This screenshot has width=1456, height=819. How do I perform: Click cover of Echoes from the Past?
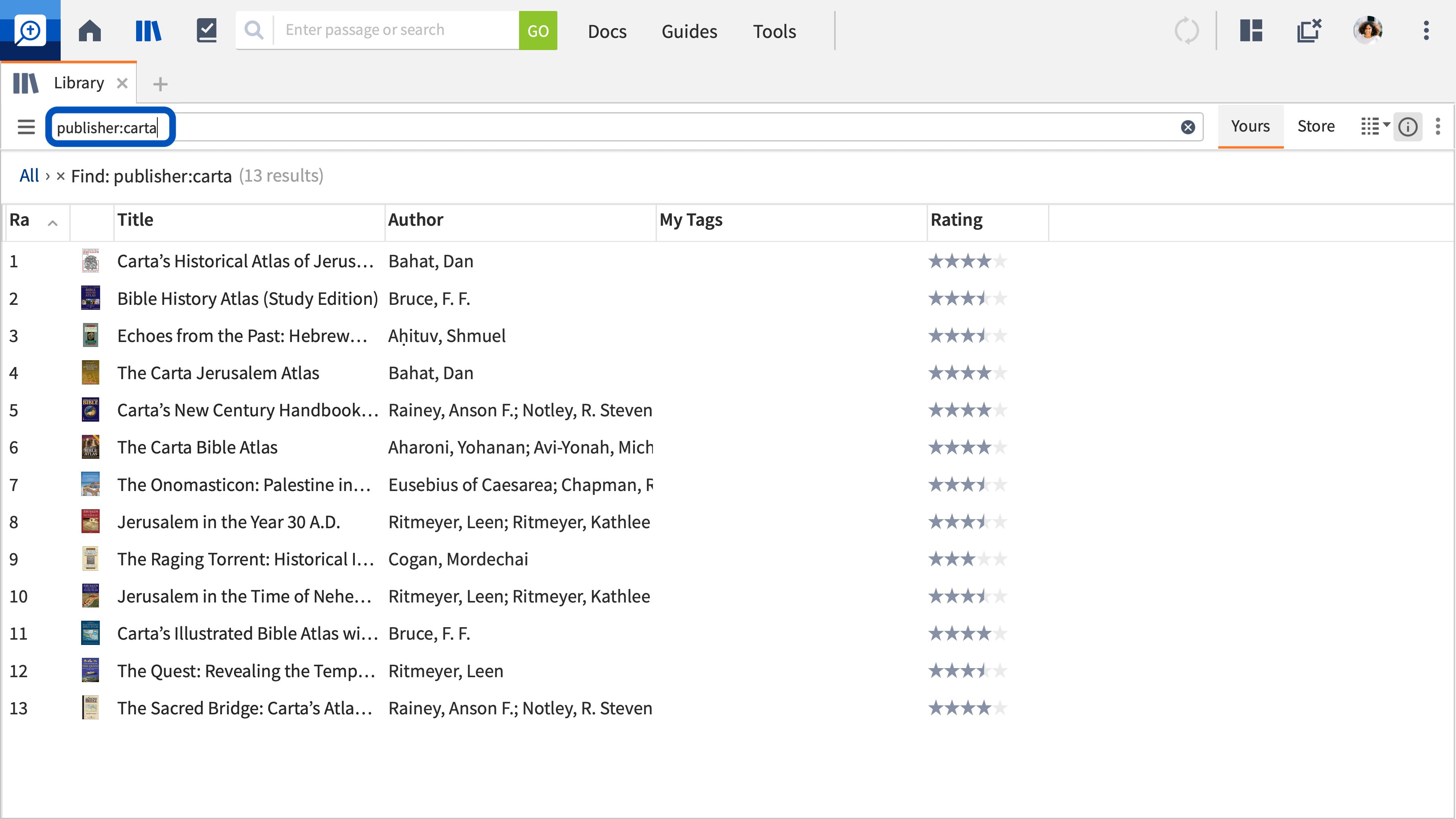tap(91, 336)
